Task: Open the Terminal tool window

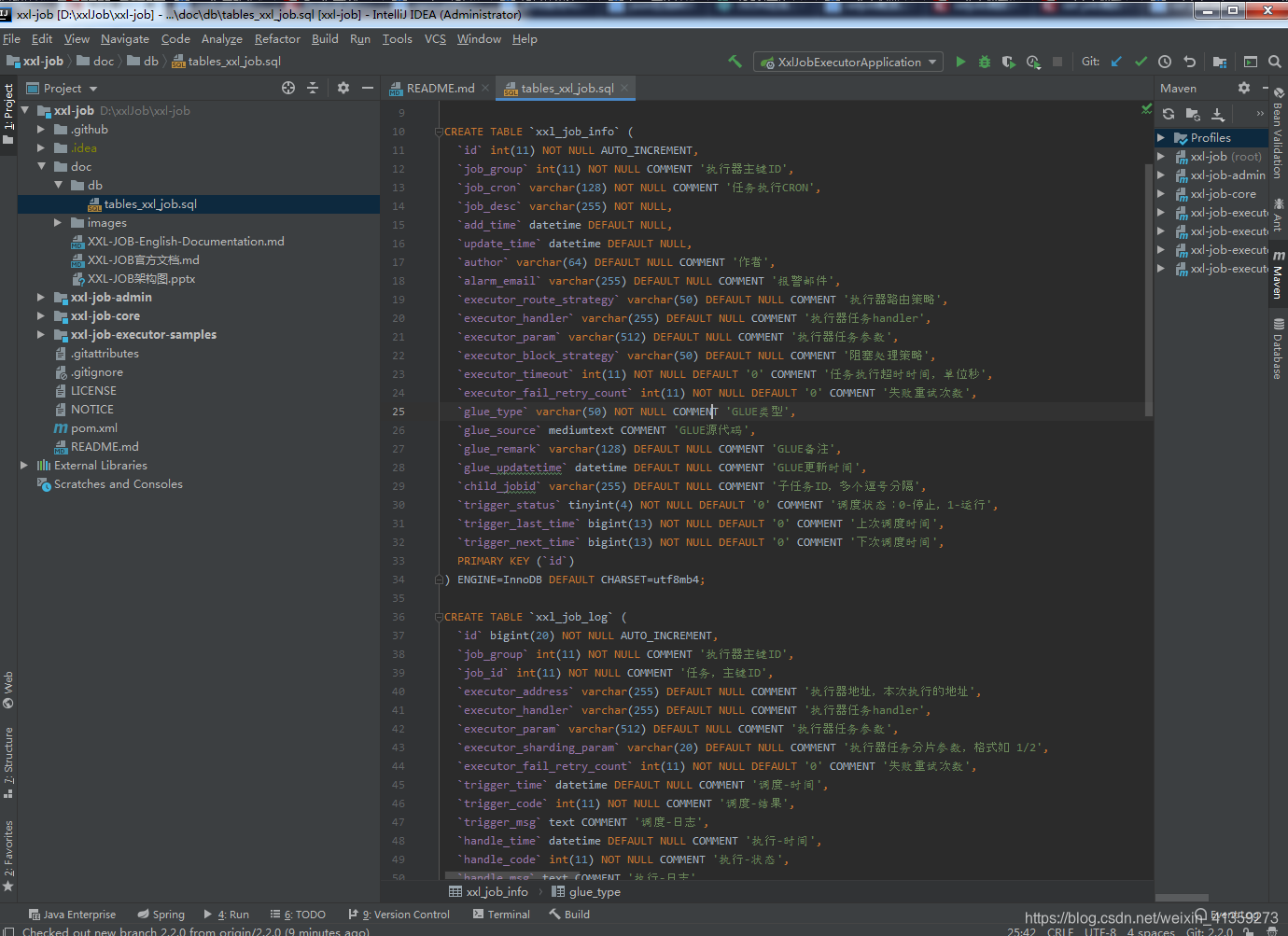Action: click(500, 915)
